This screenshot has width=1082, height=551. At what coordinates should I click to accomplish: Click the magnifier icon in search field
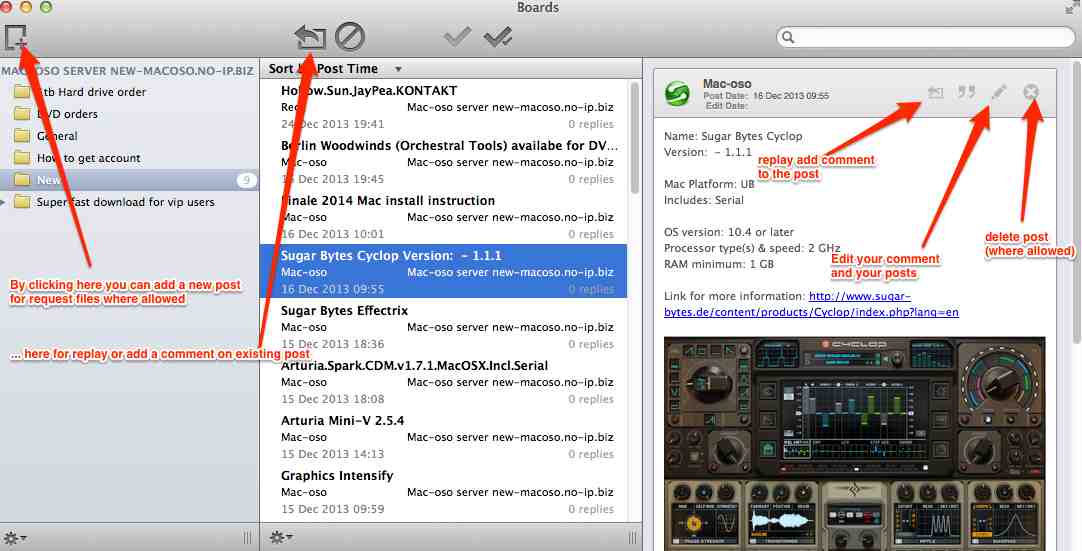pyautogui.click(x=788, y=37)
